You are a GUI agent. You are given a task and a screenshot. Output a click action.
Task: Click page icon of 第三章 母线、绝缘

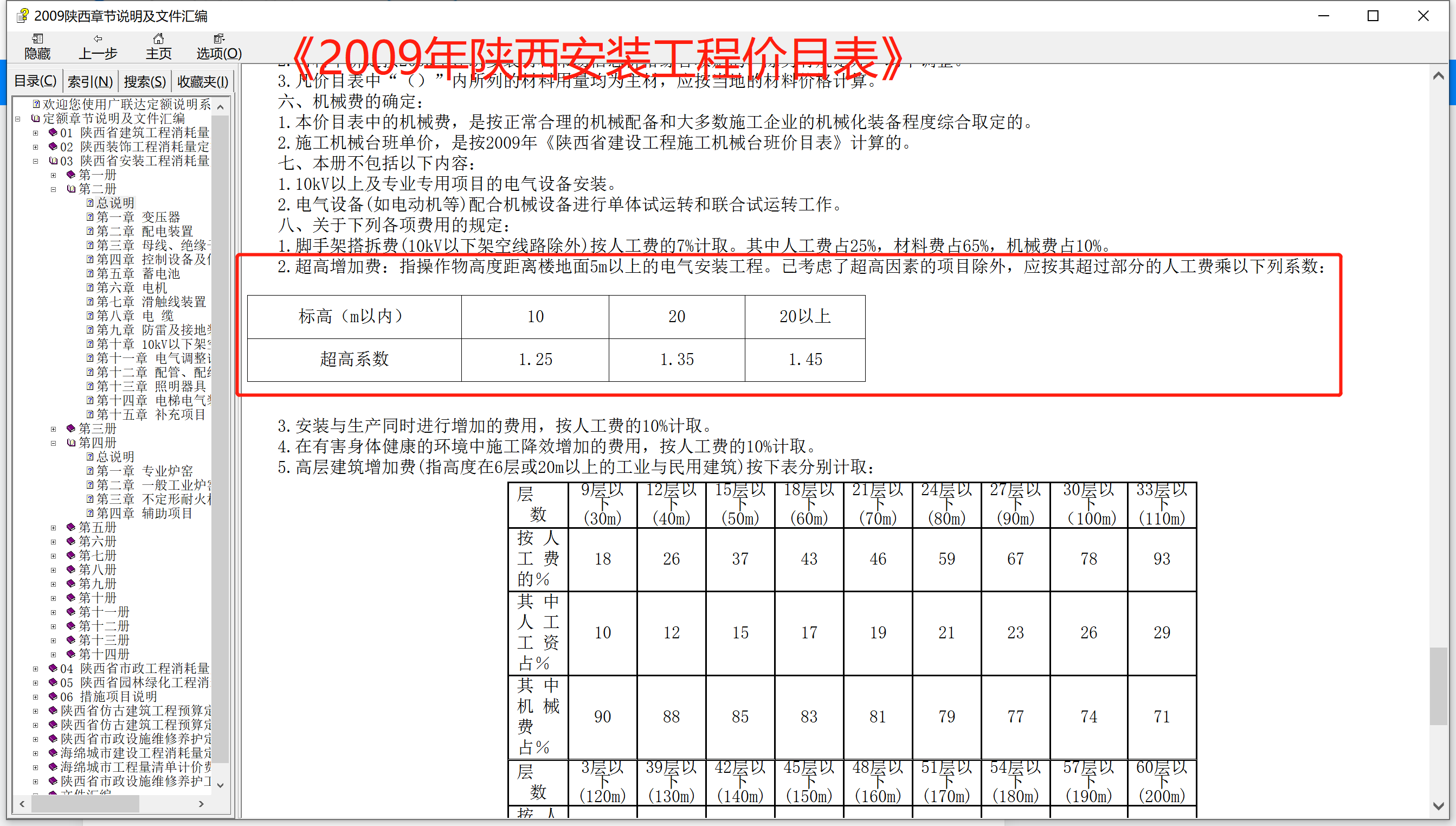pyautogui.click(x=89, y=245)
